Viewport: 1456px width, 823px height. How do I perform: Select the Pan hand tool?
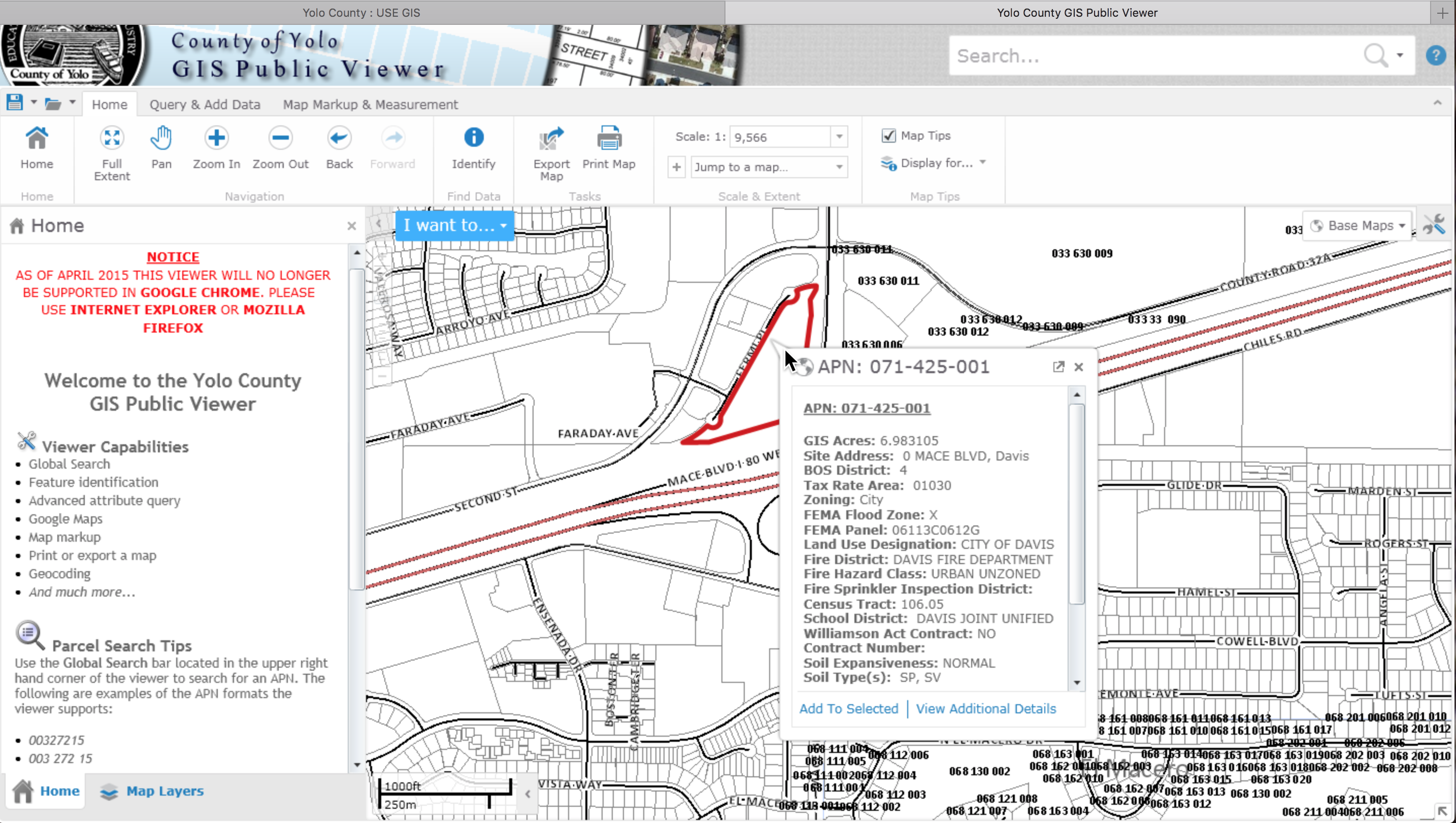click(x=161, y=139)
